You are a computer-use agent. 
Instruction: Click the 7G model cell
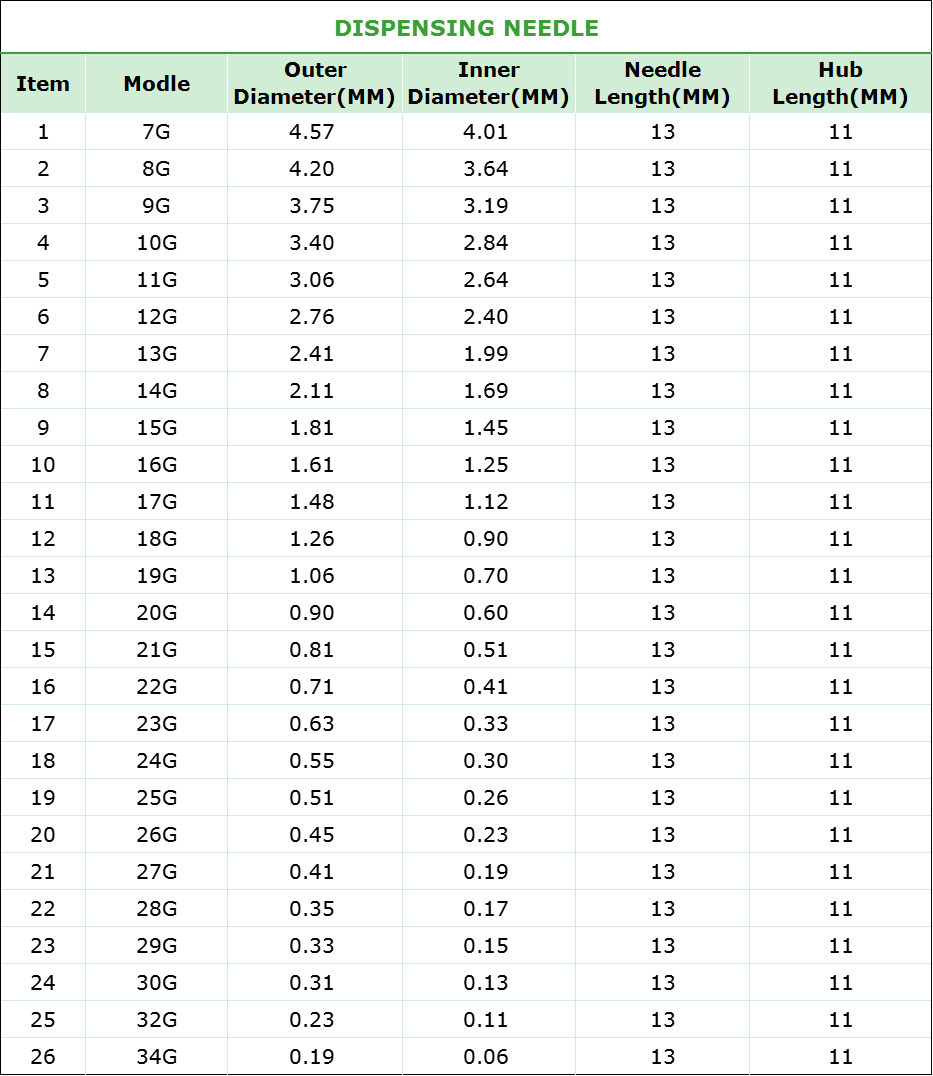[157, 132]
